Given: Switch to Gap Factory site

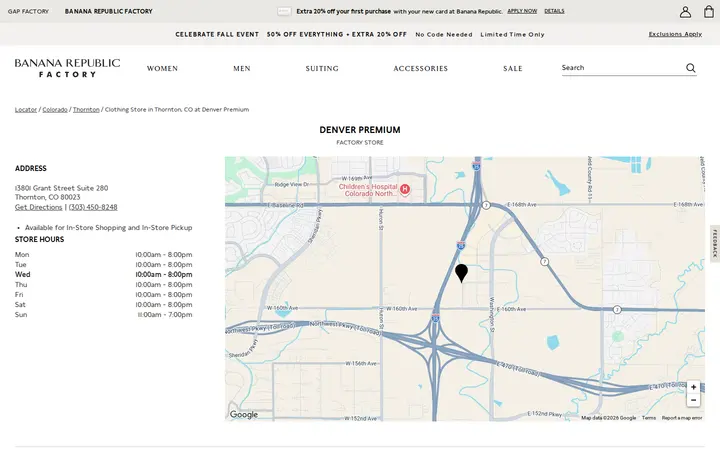Looking at the screenshot, I should pos(28,11).
